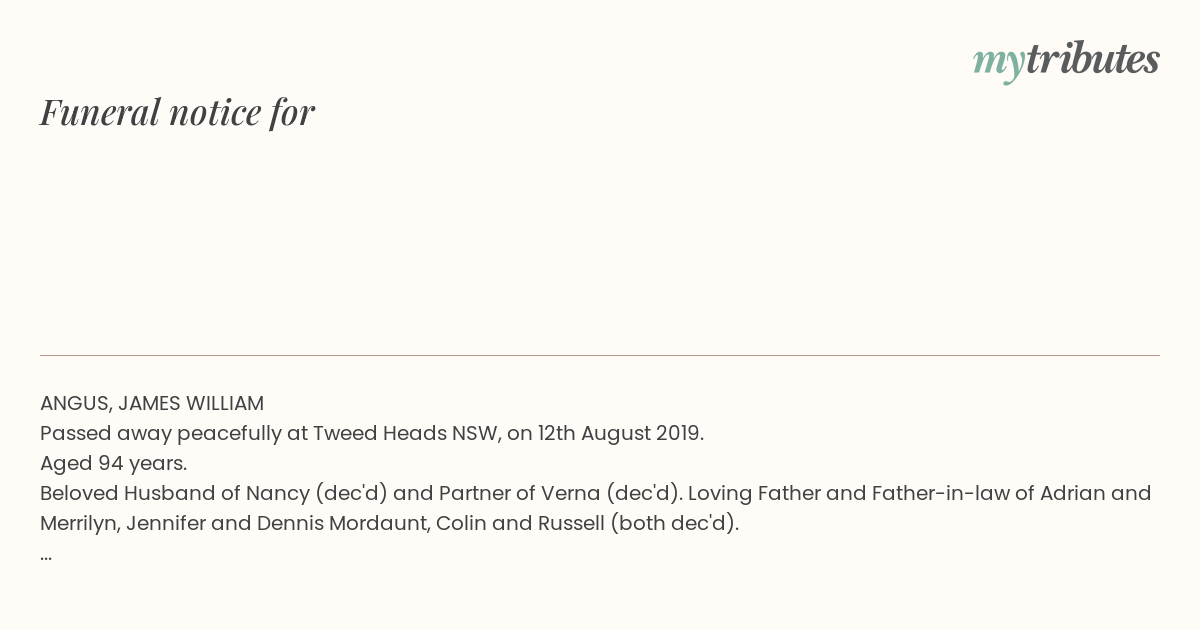Image resolution: width=1200 pixels, height=630 pixels.
Task: Click 'Colin and Russell (both dec'd)' text
Action: click(587, 524)
